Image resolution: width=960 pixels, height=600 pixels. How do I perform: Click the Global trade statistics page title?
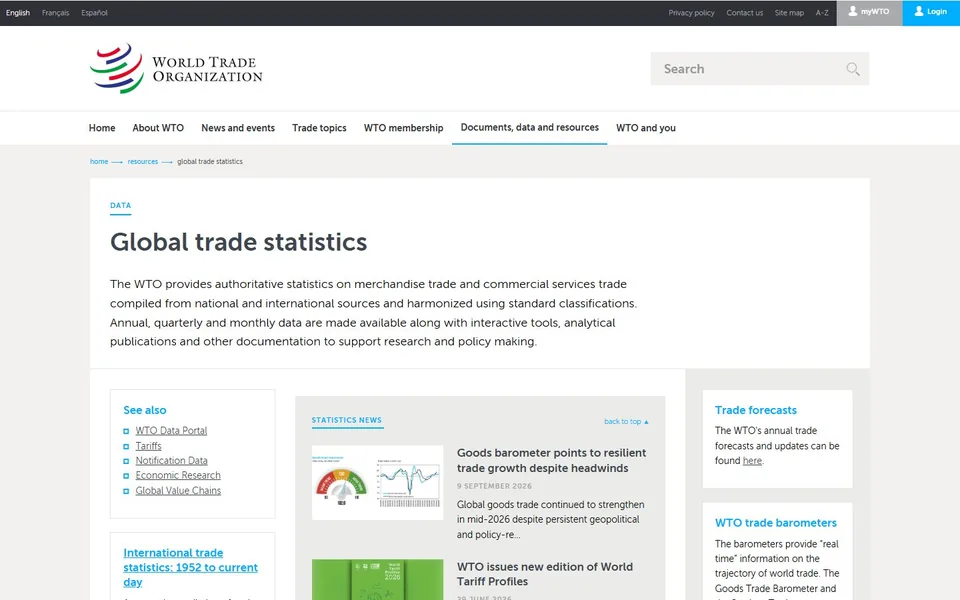(x=239, y=242)
